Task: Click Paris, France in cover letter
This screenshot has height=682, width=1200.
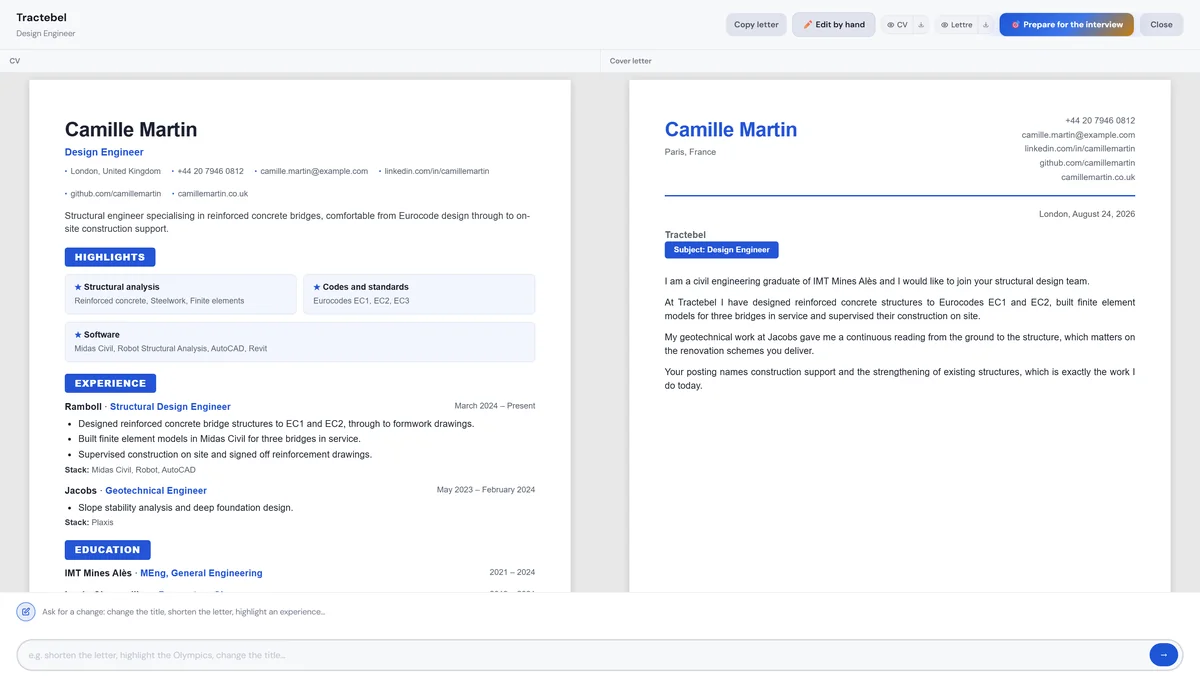Action: coord(690,152)
